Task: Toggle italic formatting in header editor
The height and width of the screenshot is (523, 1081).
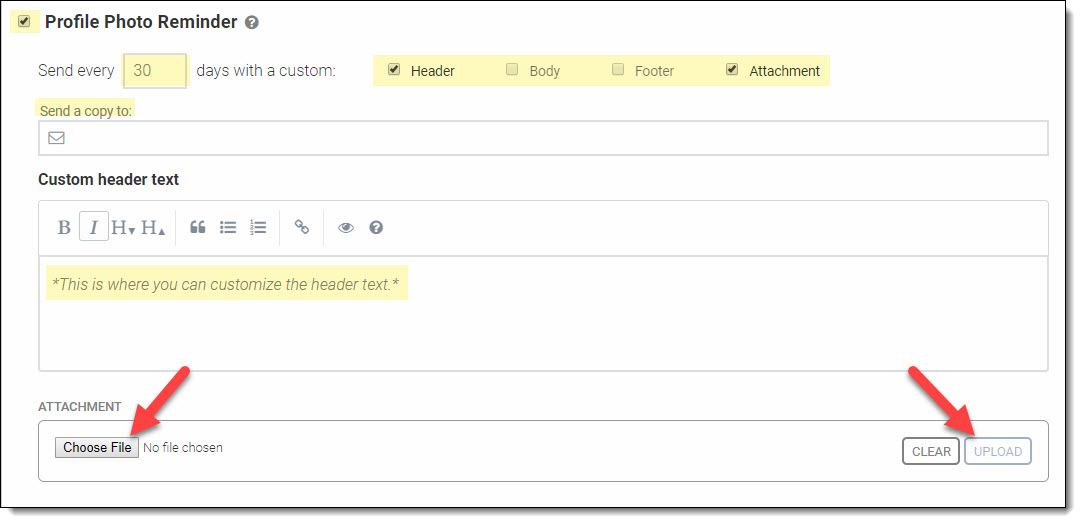Action: 94,228
